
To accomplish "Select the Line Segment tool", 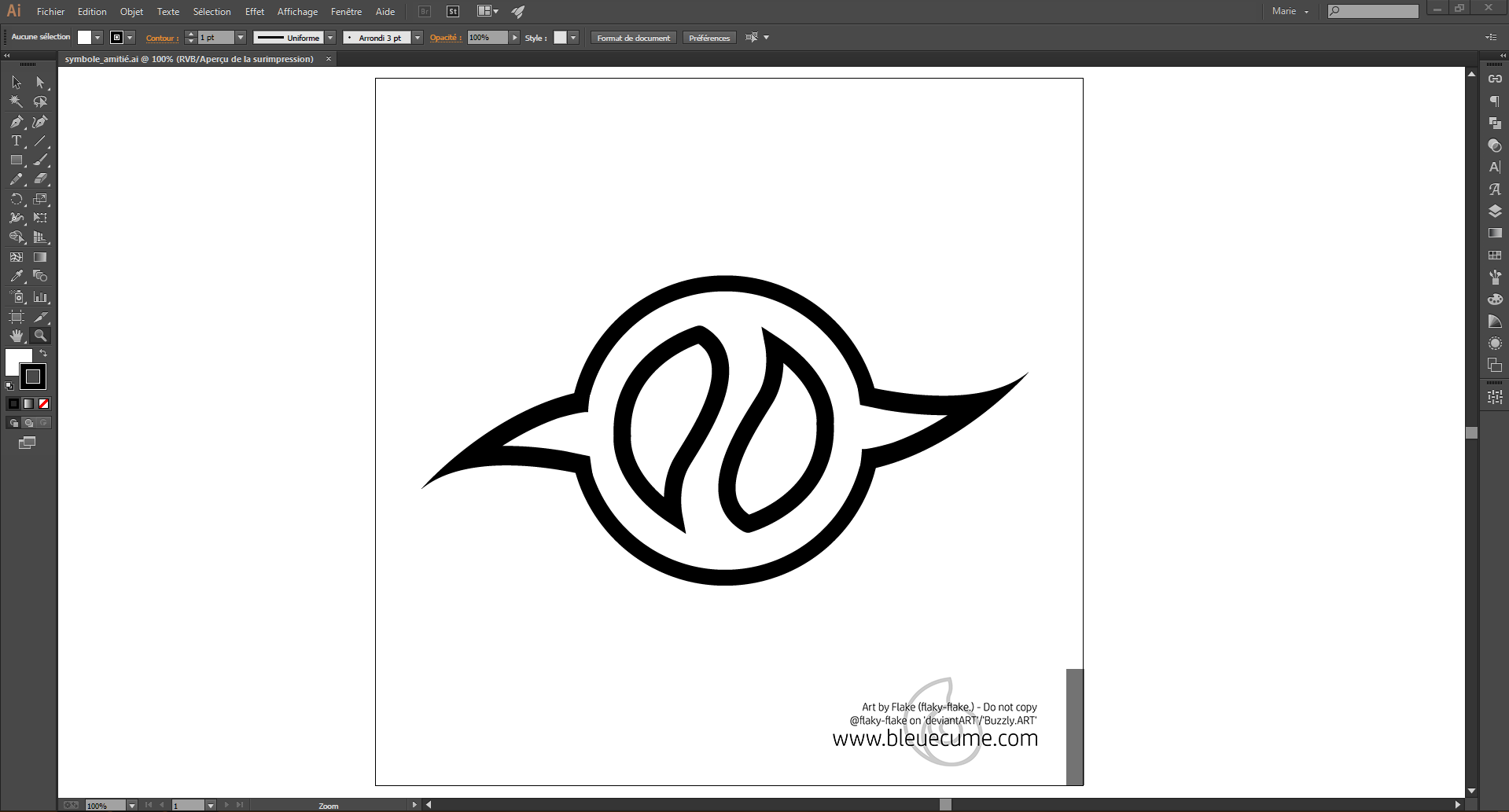I will [40, 141].
